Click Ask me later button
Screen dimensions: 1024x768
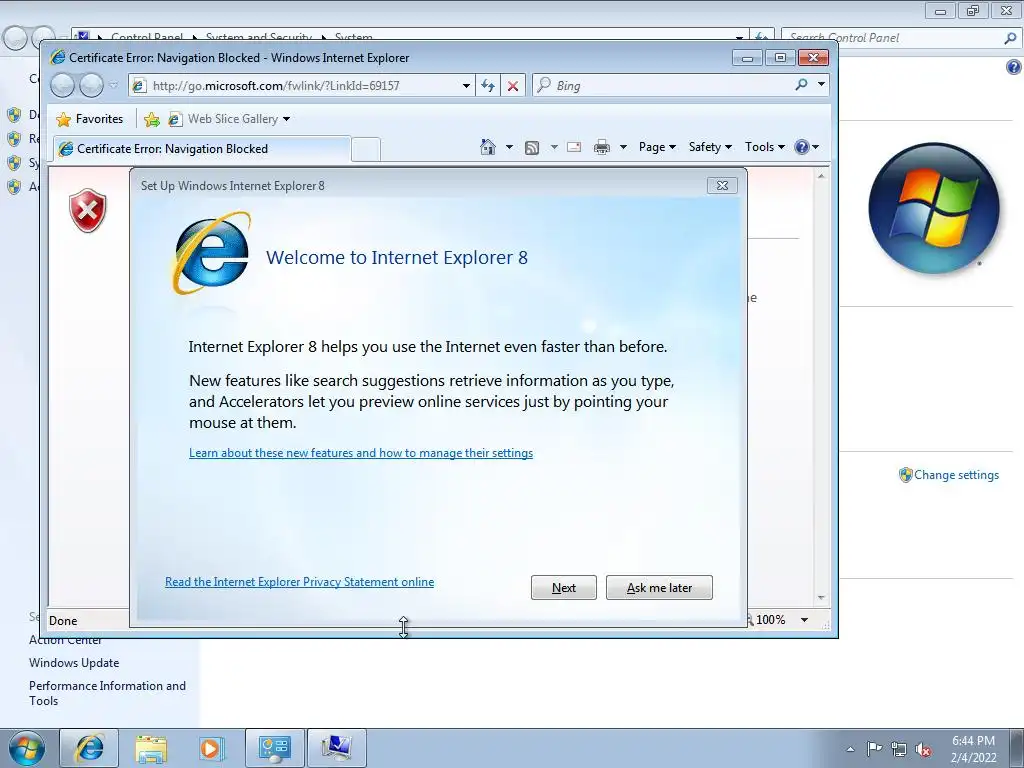(659, 588)
